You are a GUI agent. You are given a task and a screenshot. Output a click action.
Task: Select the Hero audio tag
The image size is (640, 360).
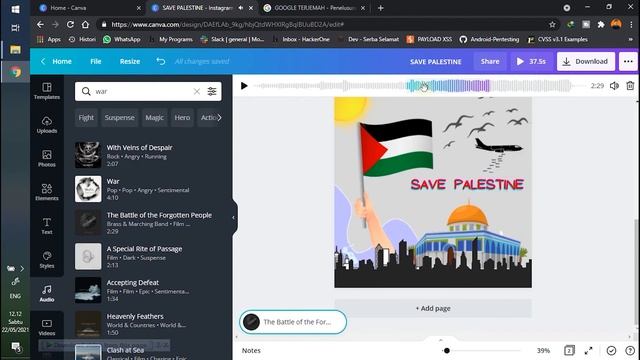pyautogui.click(x=182, y=118)
